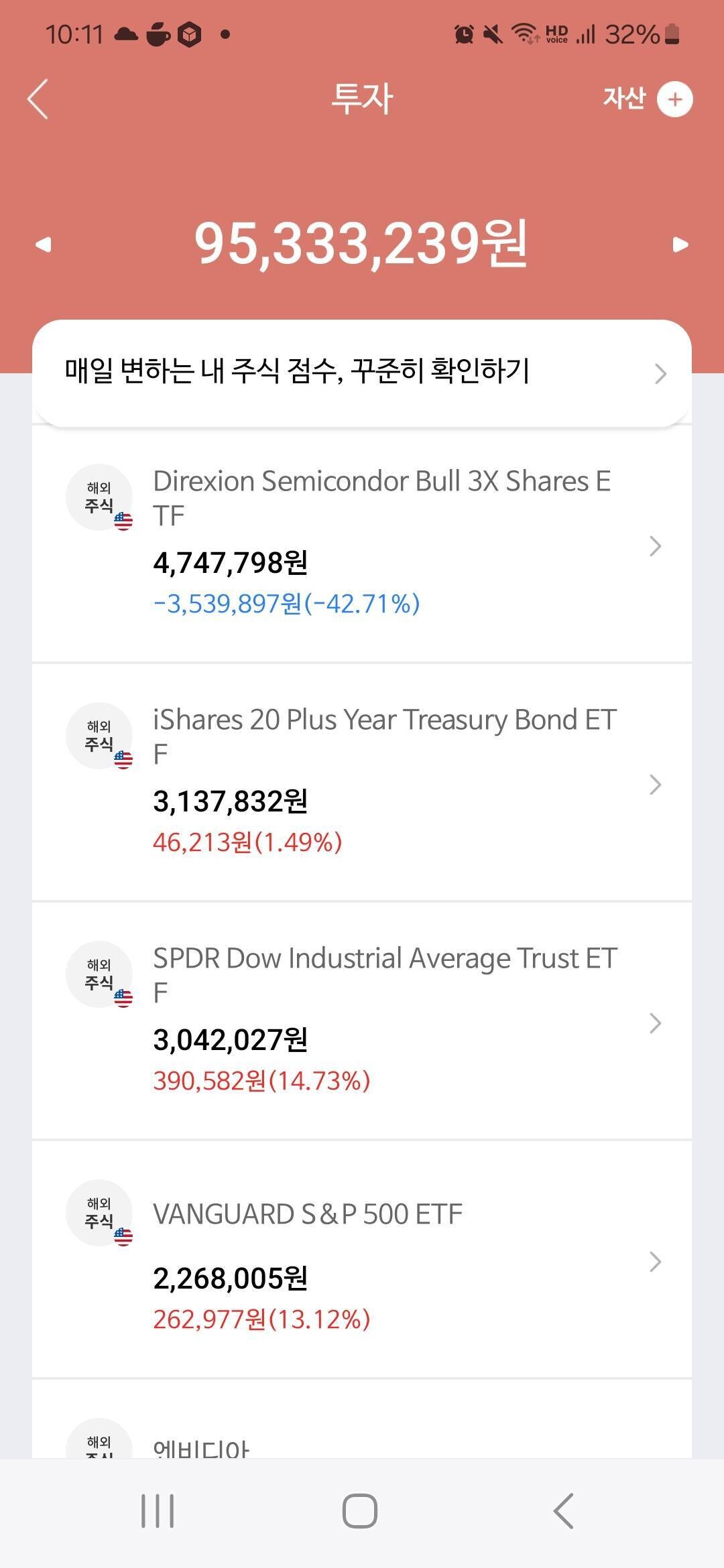Screen dimensions: 724x1568
Task: Tap the iShares Treasury Bond stock badge
Action: click(x=99, y=736)
